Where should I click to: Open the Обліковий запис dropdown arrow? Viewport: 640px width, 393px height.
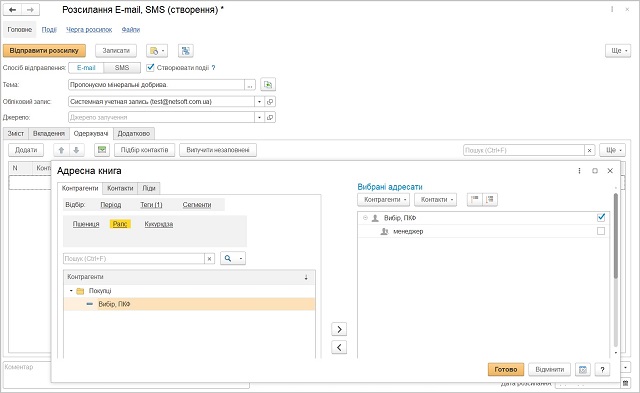pyautogui.click(x=260, y=102)
